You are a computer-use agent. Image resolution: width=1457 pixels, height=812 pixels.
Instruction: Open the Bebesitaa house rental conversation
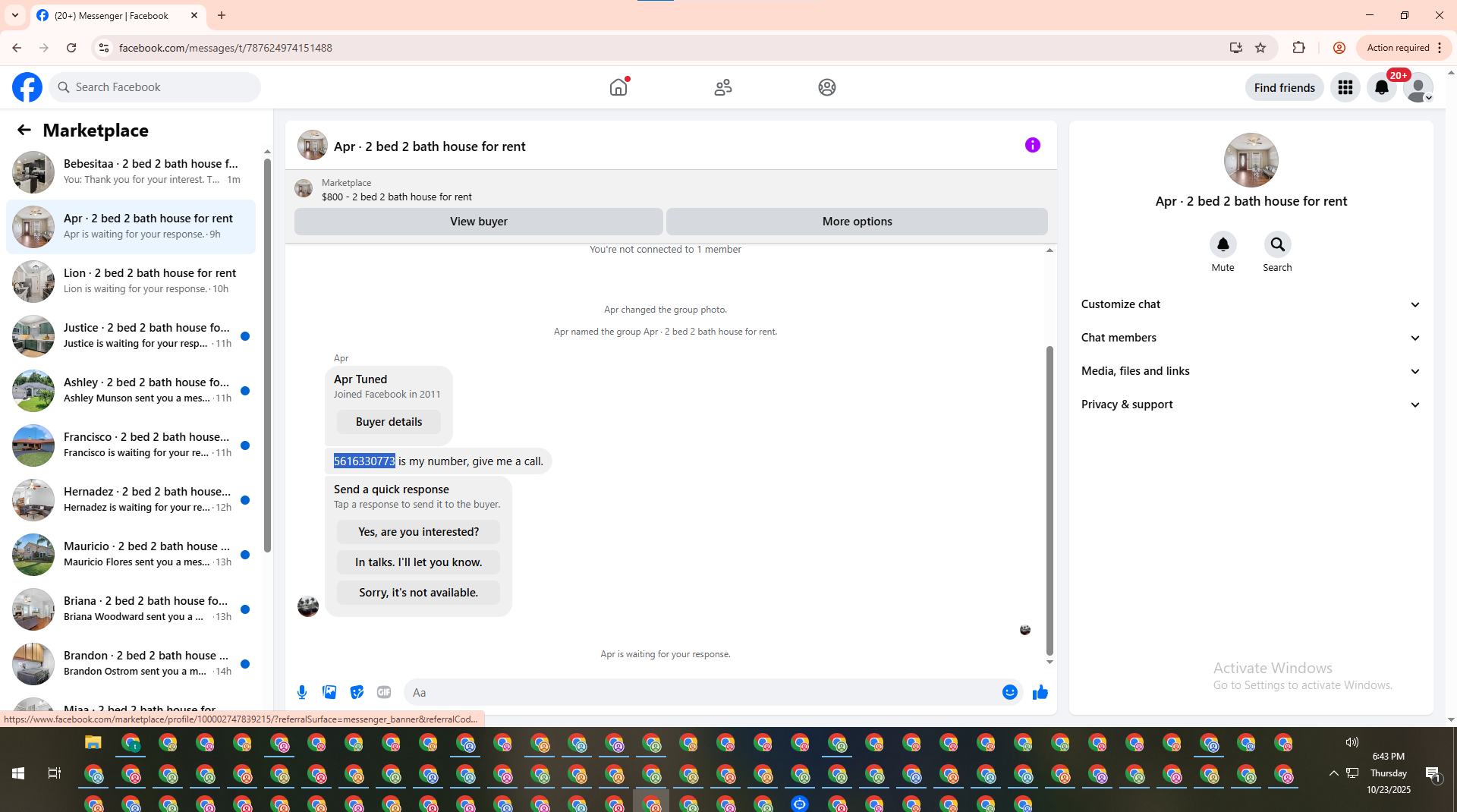[131, 172]
